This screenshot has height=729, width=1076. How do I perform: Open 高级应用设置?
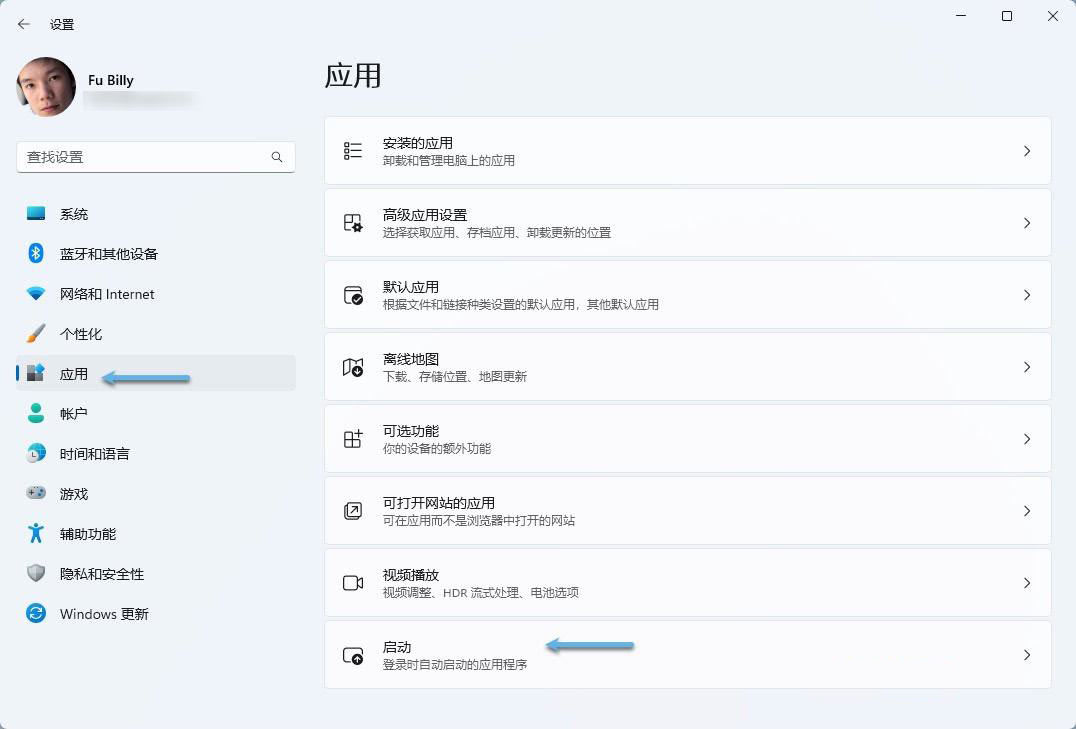(687, 222)
